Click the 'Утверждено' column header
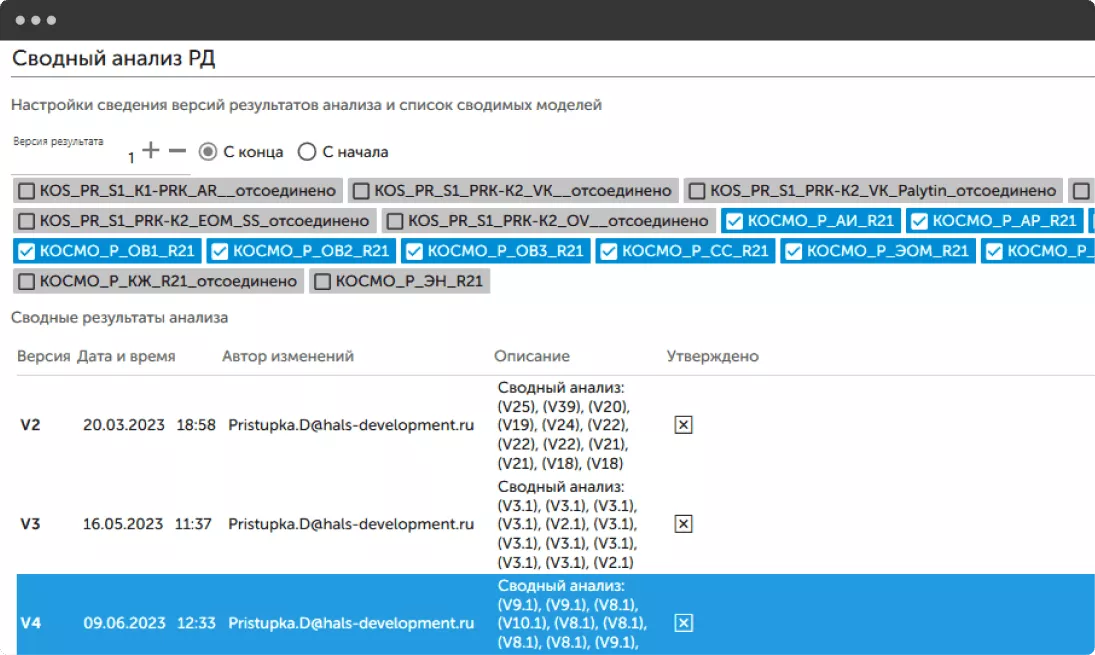The image size is (1095, 655). pyautogui.click(x=713, y=356)
